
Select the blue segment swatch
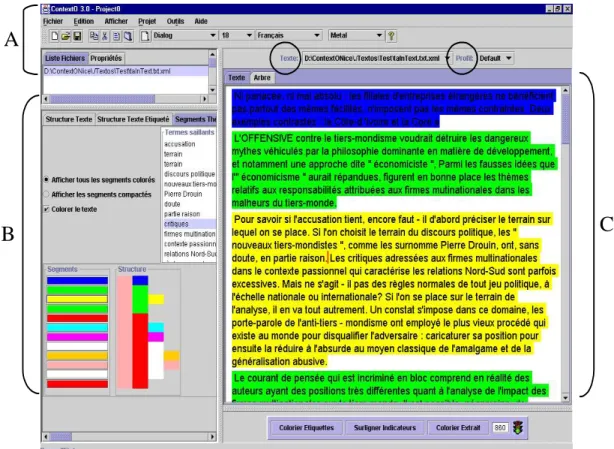point(77,280)
